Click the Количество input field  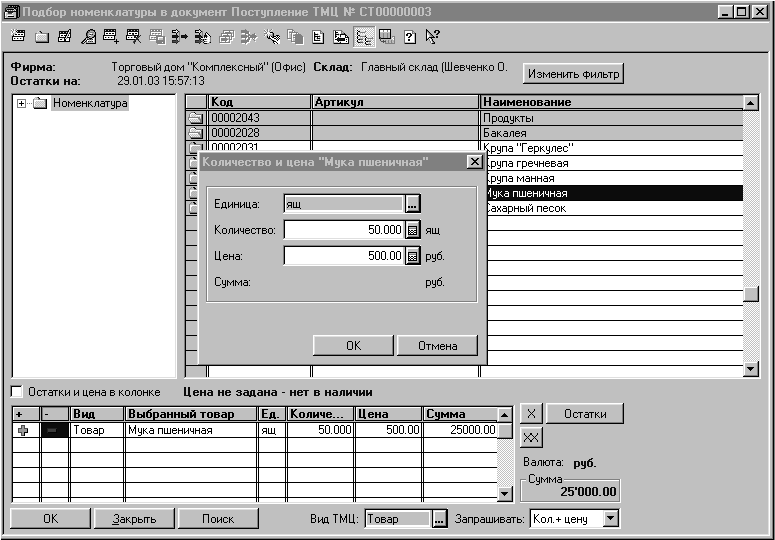344,230
